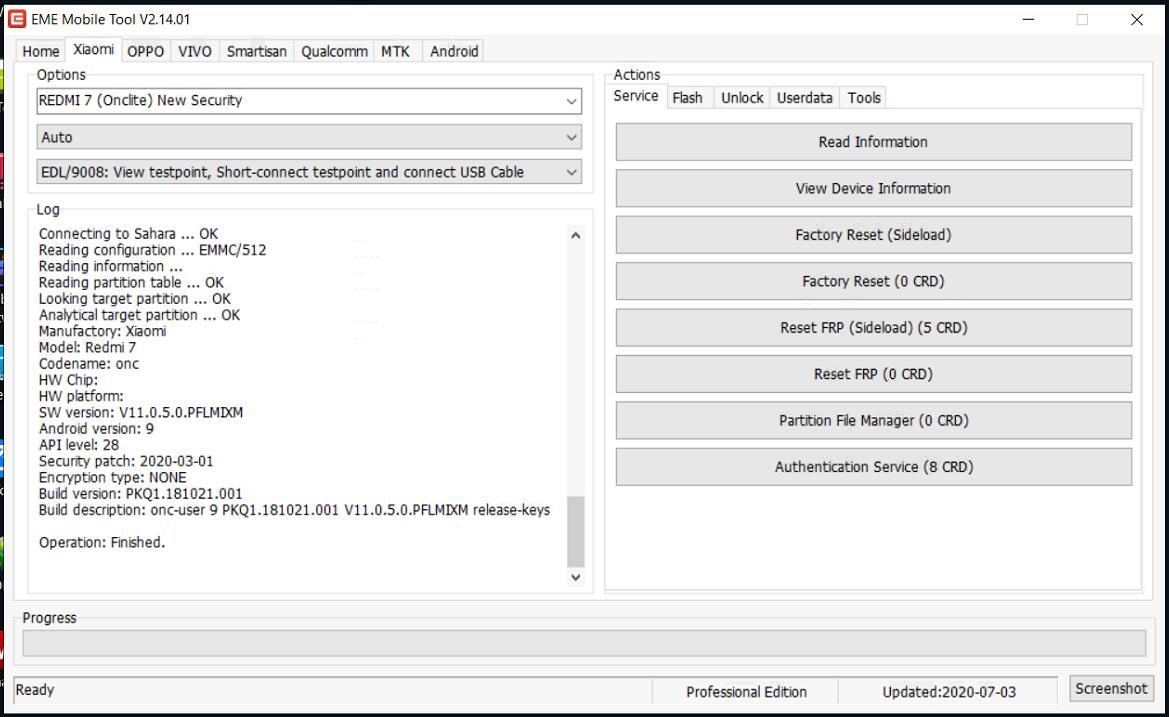Switch to the Xiaomi tab
Viewport: 1169px width, 717px height.
[93, 50]
